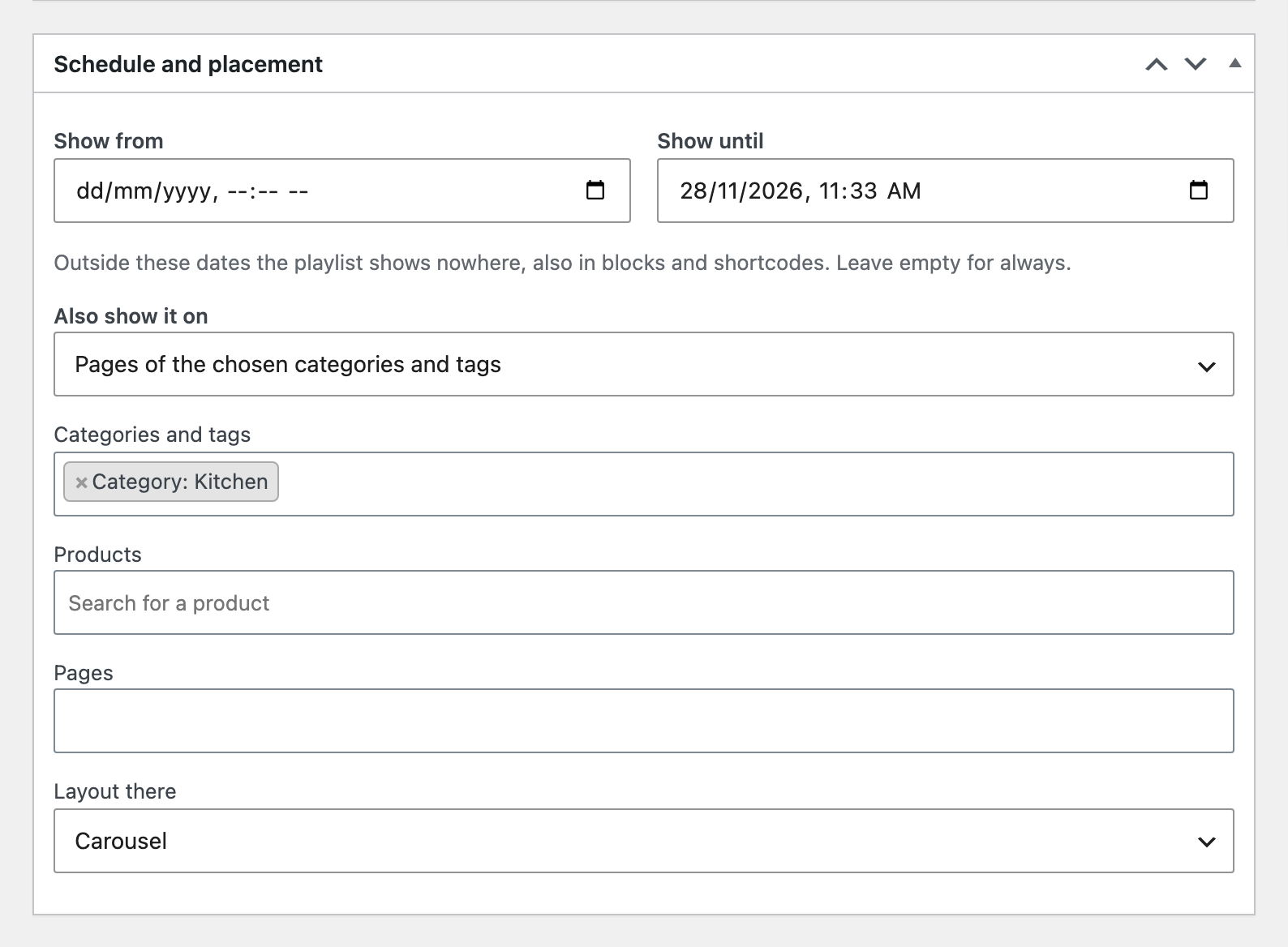Collapse the Schedule and placement panel

[x=1235, y=63]
